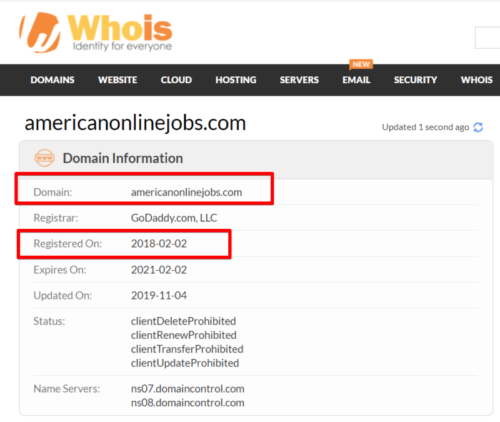Click the Whois navigation tab

[477, 80]
